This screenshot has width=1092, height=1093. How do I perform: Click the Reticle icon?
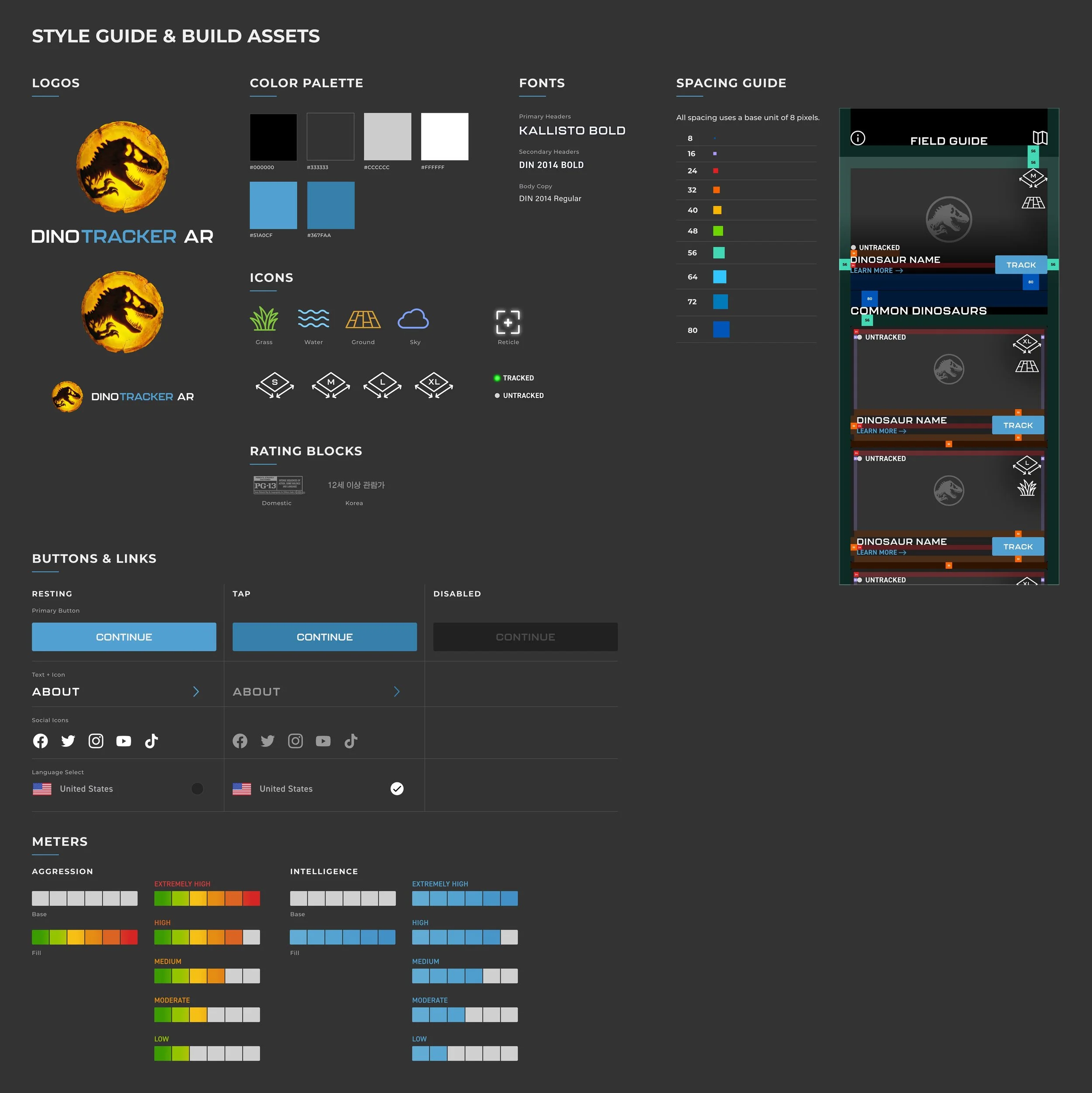pos(508,322)
